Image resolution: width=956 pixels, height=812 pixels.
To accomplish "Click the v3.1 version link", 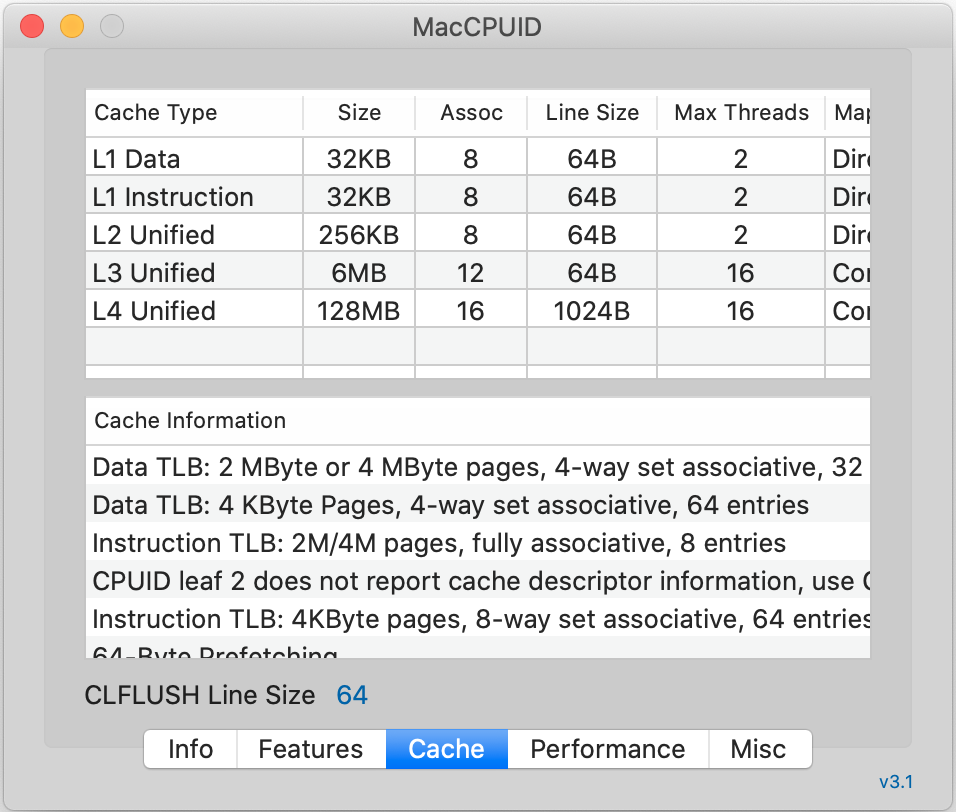I will 896,782.
